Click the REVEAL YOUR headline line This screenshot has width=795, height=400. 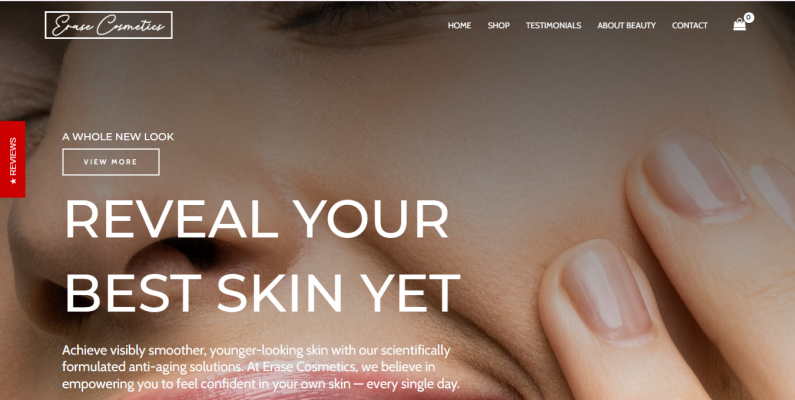(x=257, y=219)
